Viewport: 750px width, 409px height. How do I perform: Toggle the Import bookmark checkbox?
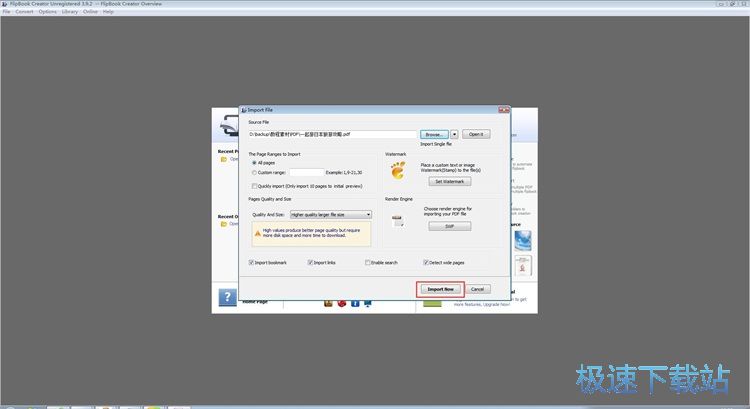251,263
